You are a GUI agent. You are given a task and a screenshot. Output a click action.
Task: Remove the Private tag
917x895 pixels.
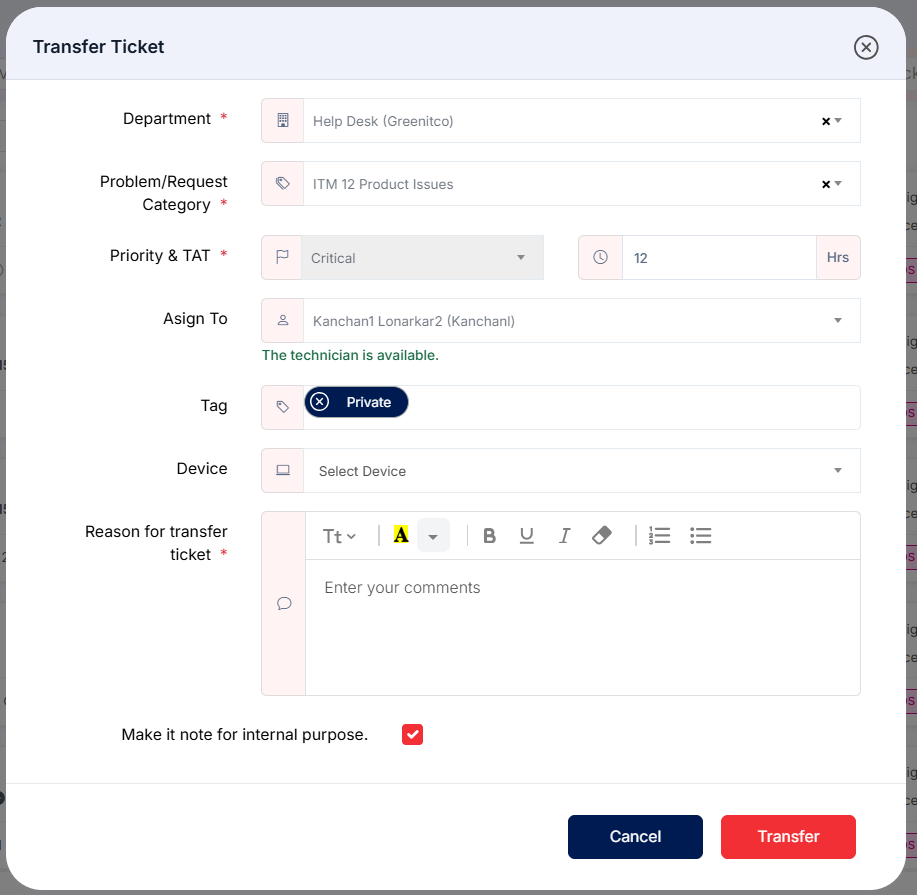319,402
